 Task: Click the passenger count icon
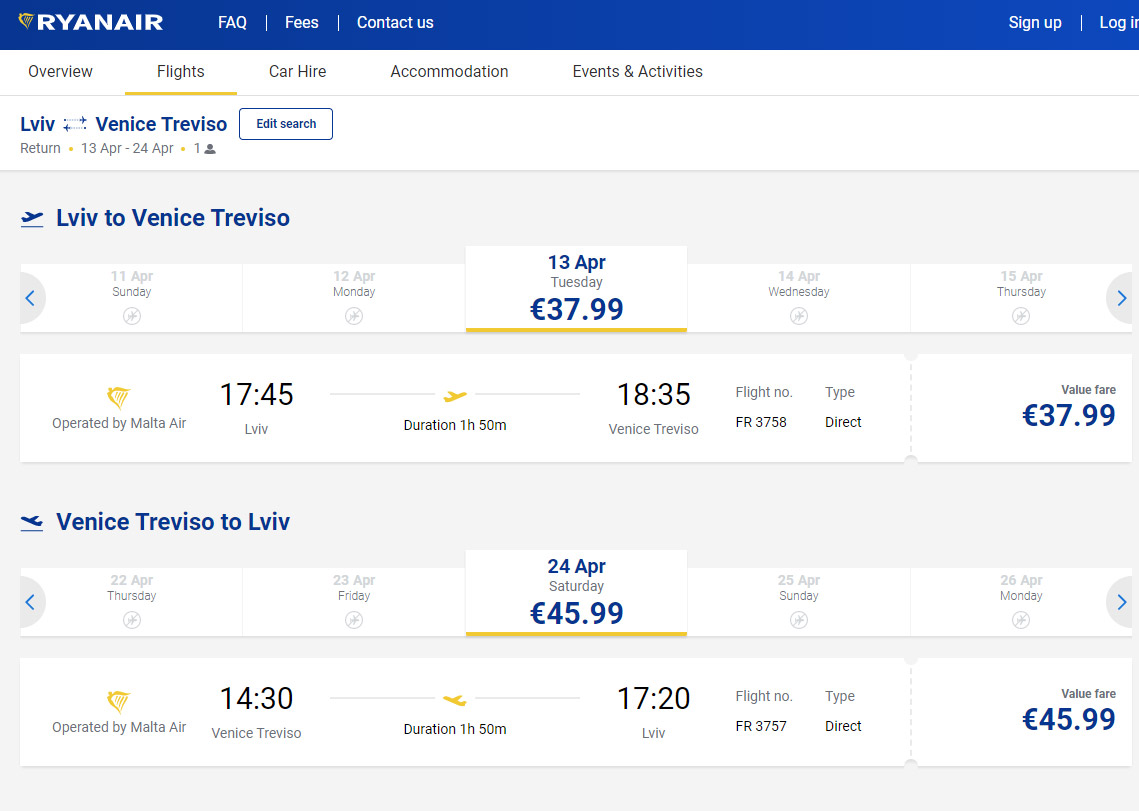[210, 149]
